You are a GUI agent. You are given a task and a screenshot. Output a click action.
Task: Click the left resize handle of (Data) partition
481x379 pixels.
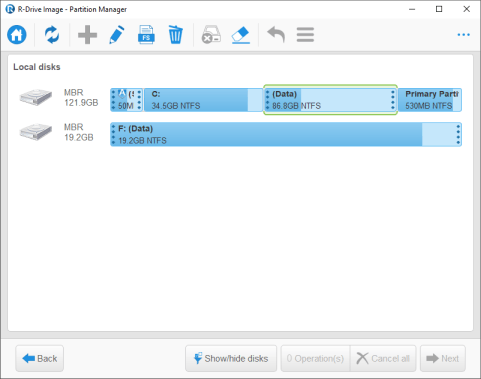[267, 100]
